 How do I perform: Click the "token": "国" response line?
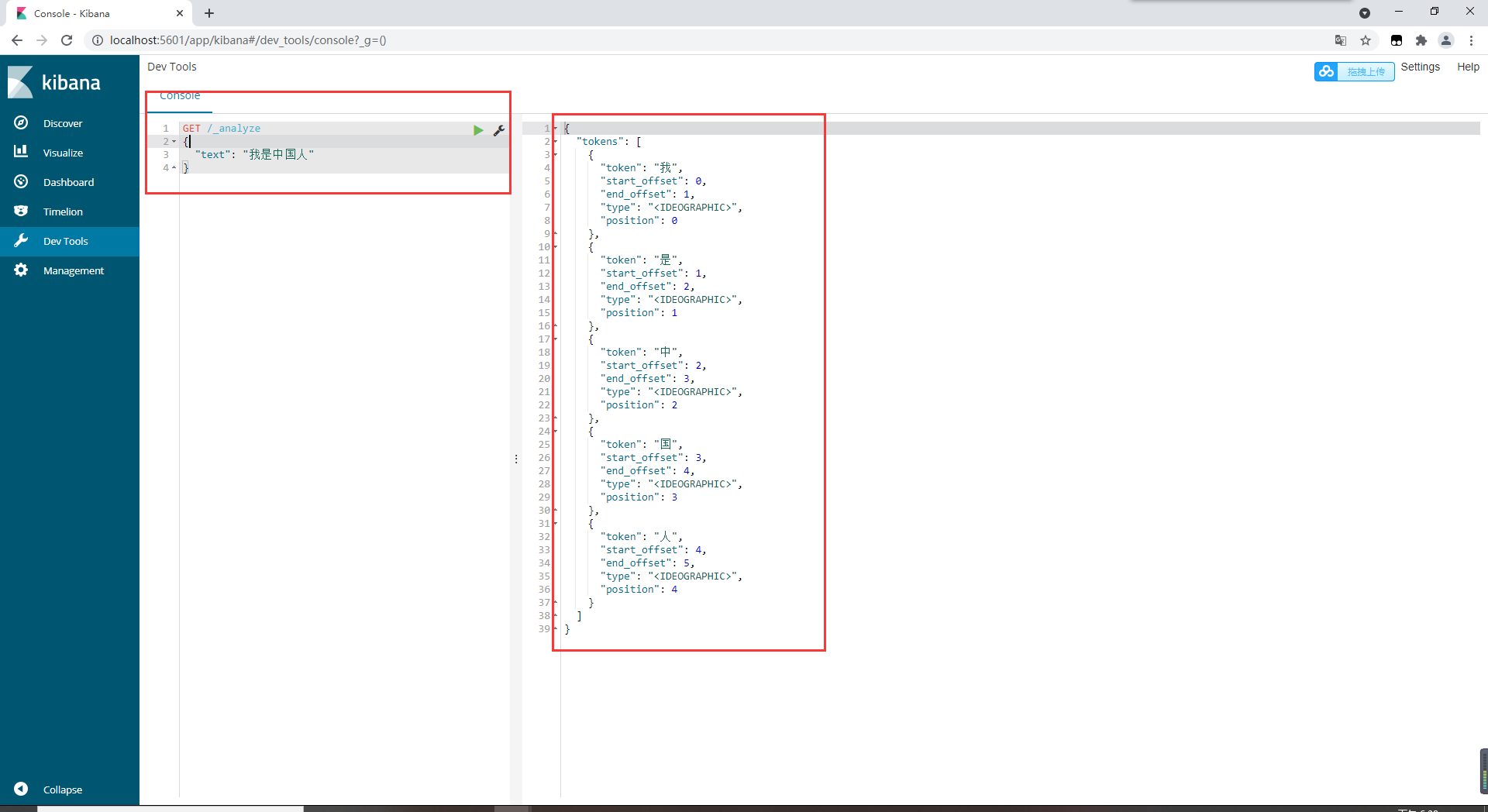tap(641, 445)
